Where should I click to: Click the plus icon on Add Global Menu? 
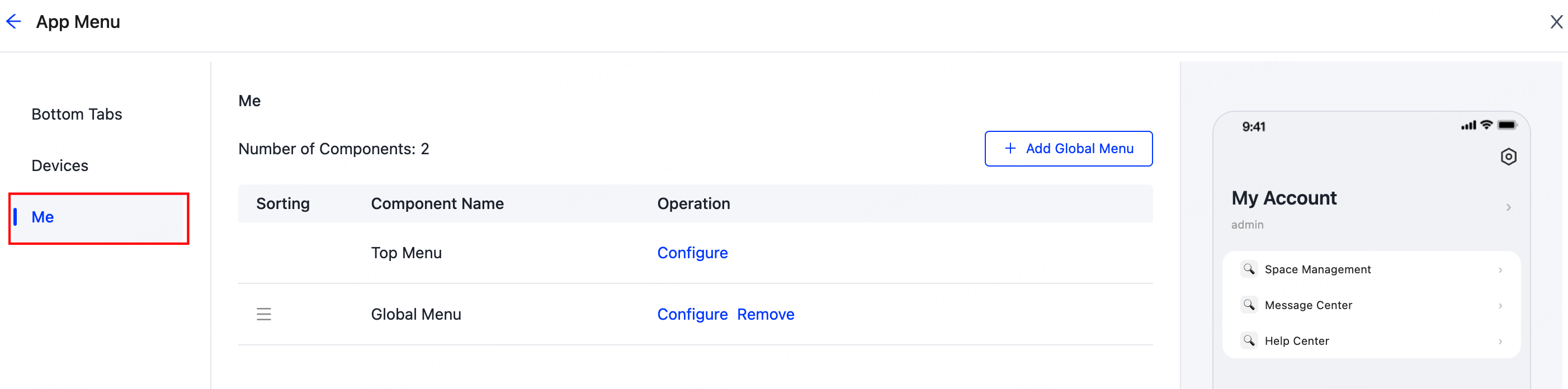coord(1010,149)
